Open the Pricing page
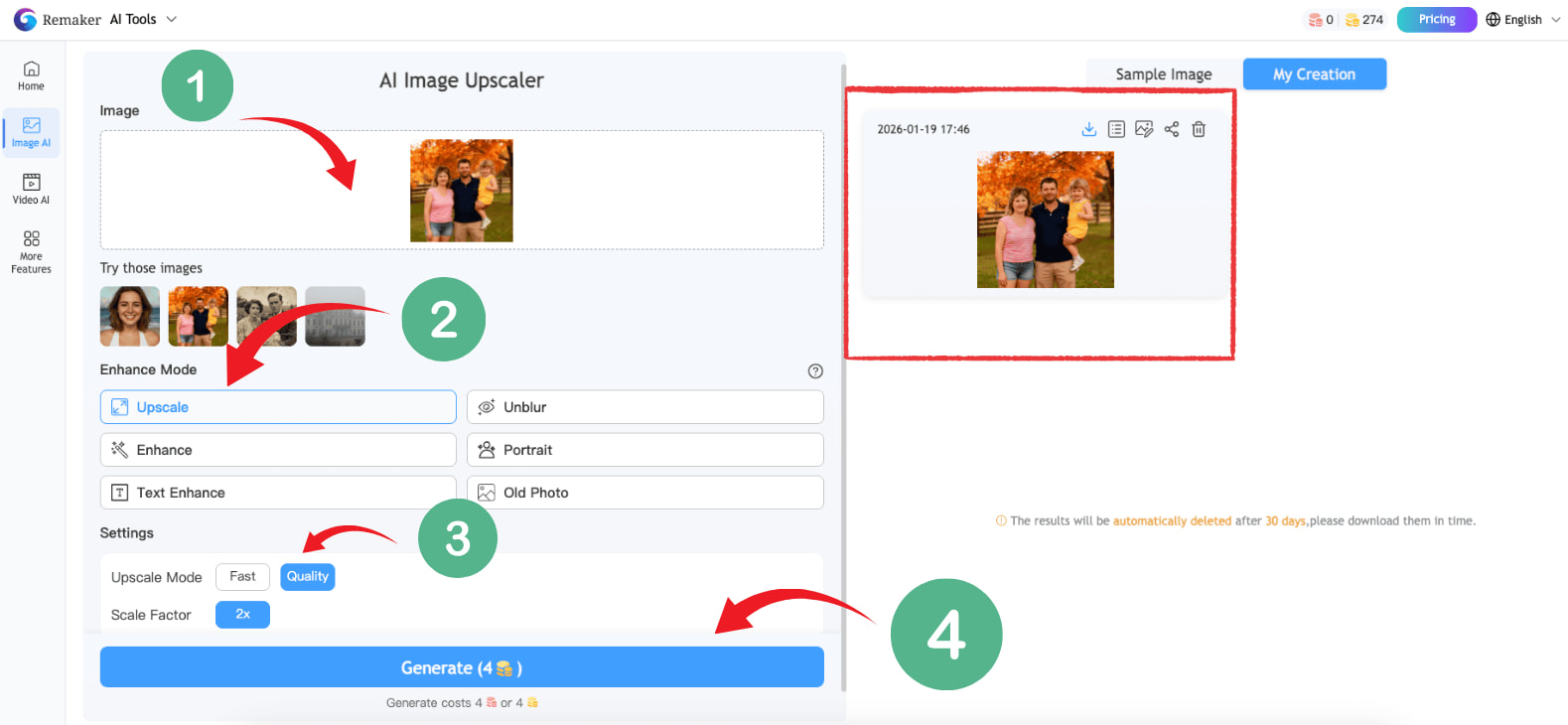 [x=1436, y=20]
